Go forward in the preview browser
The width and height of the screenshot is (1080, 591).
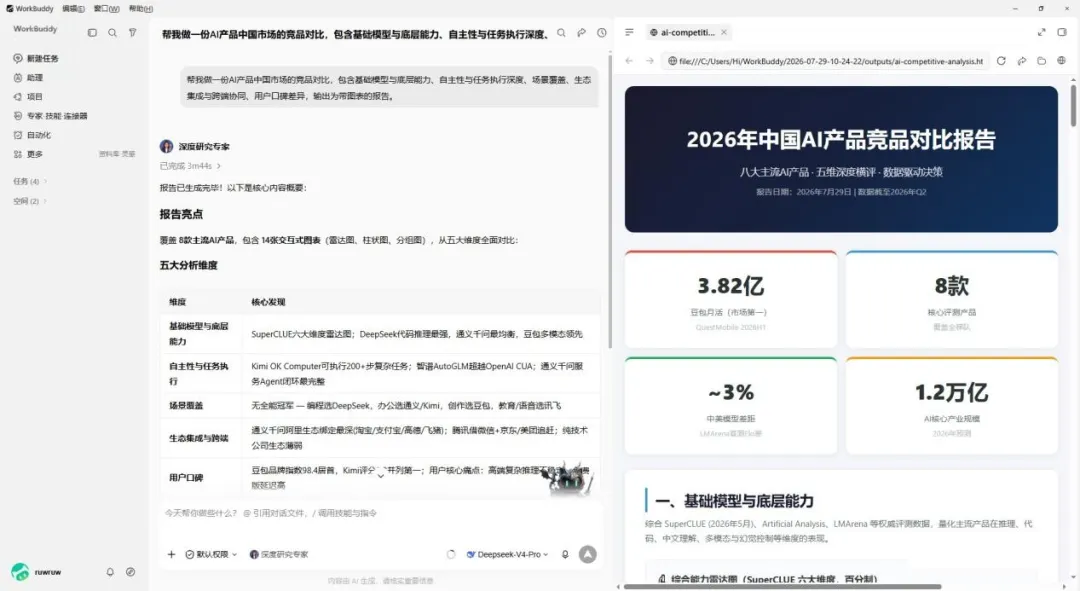tap(650, 61)
